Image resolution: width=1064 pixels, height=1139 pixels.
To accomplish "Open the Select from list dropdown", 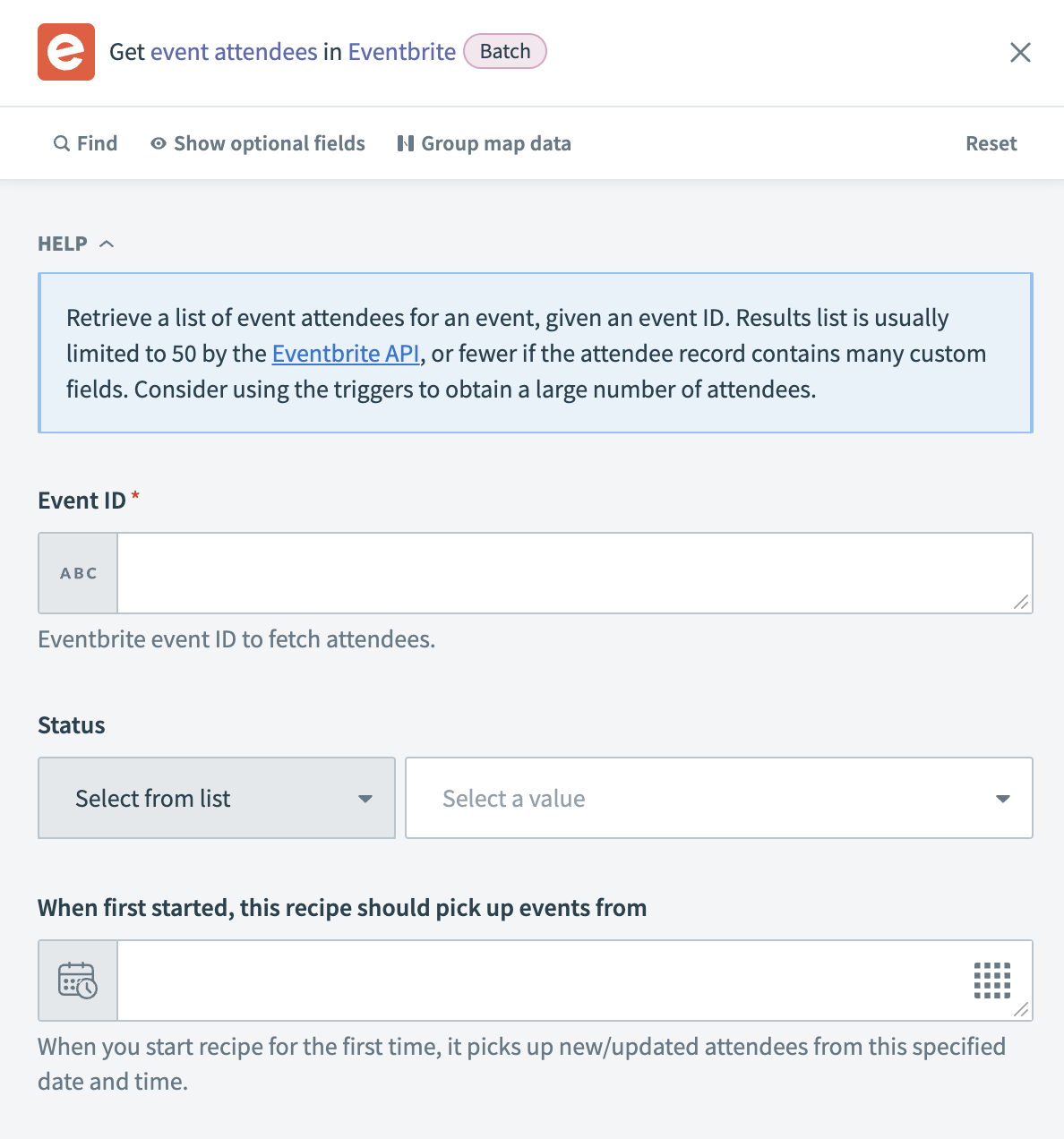I will 216,798.
